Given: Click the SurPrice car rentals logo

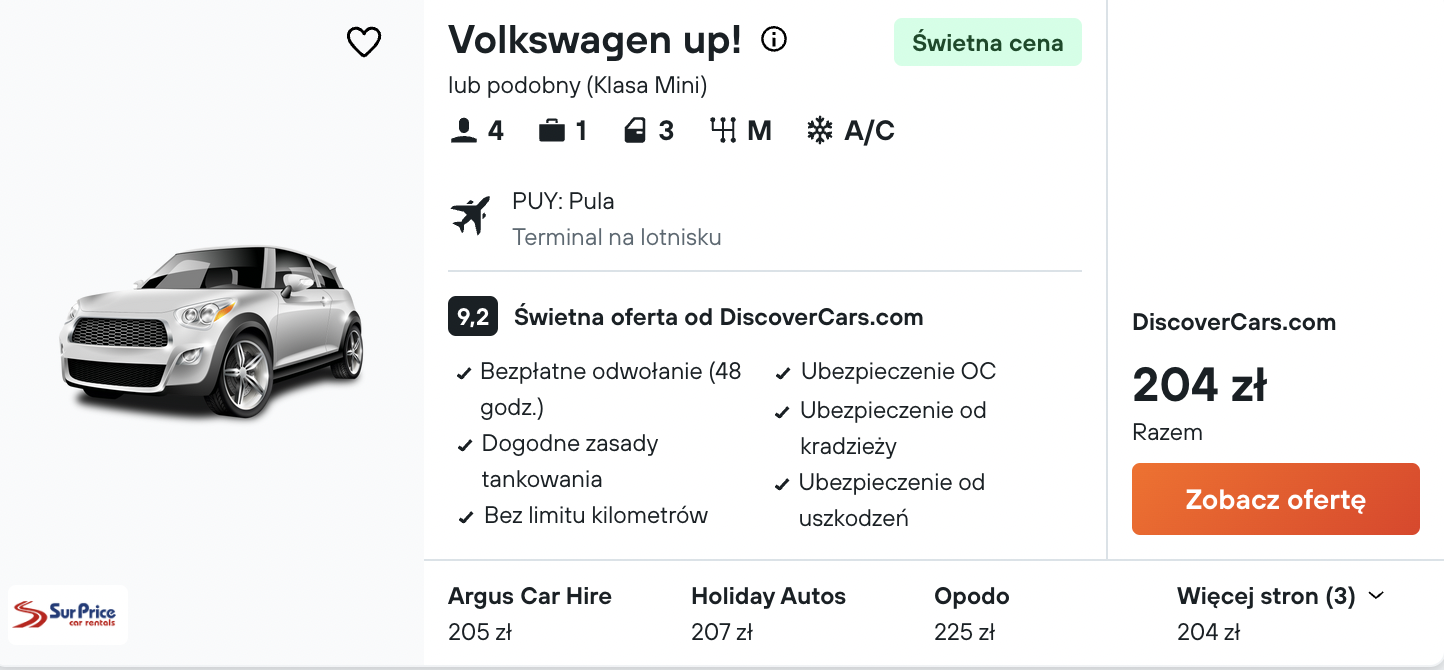Looking at the screenshot, I should [x=68, y=615].
